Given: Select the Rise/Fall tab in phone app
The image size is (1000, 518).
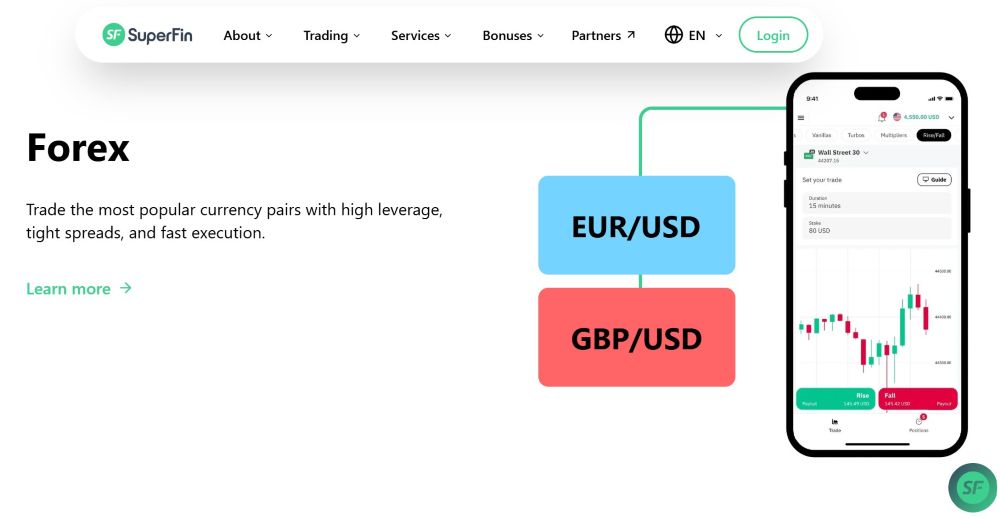Looking at the screenshot, I should click(934, 134).
